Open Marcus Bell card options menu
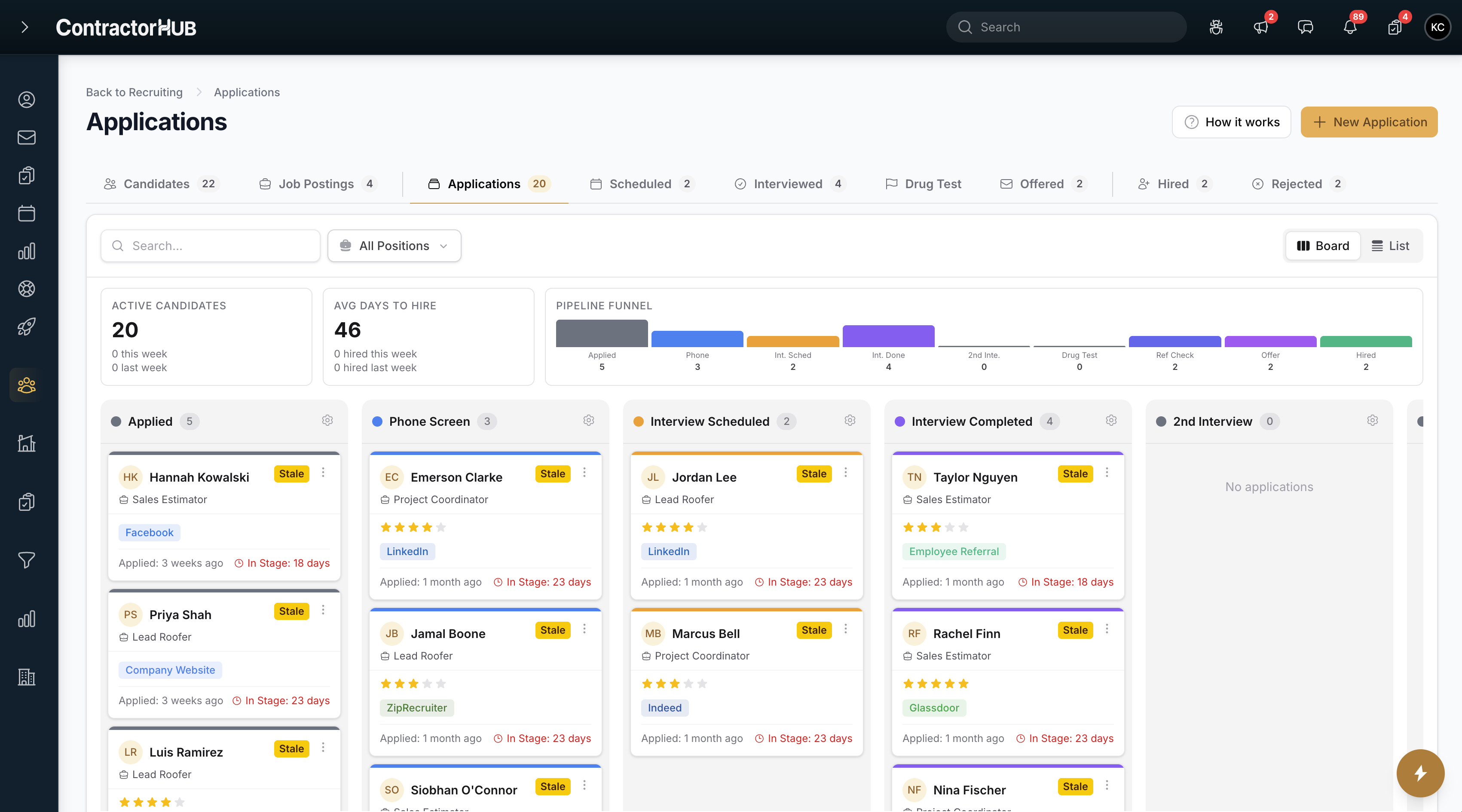 click(x=846, y=629)
